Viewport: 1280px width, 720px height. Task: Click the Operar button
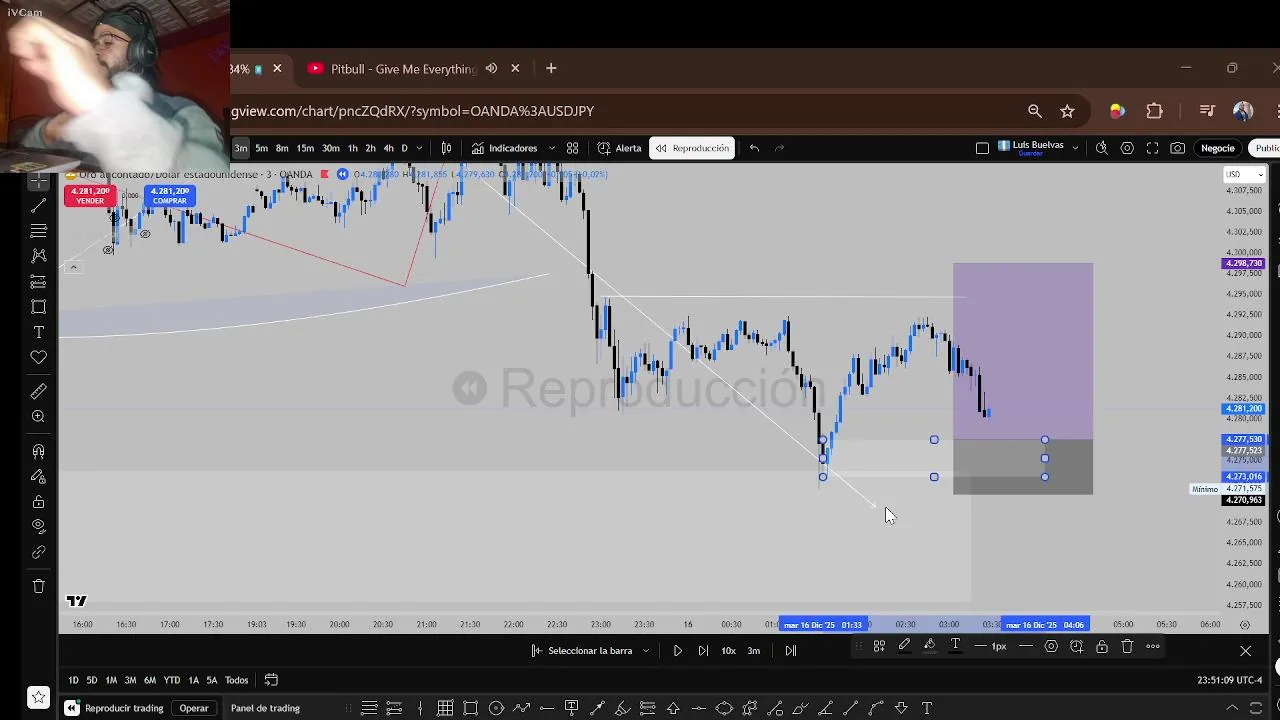(194, 708)
